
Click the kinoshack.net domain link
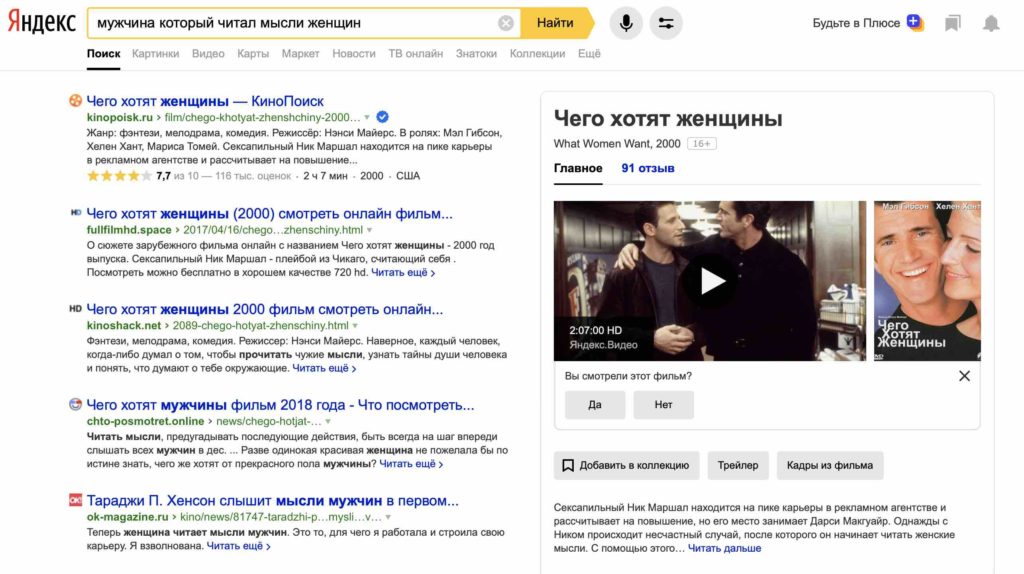(123, 325)
